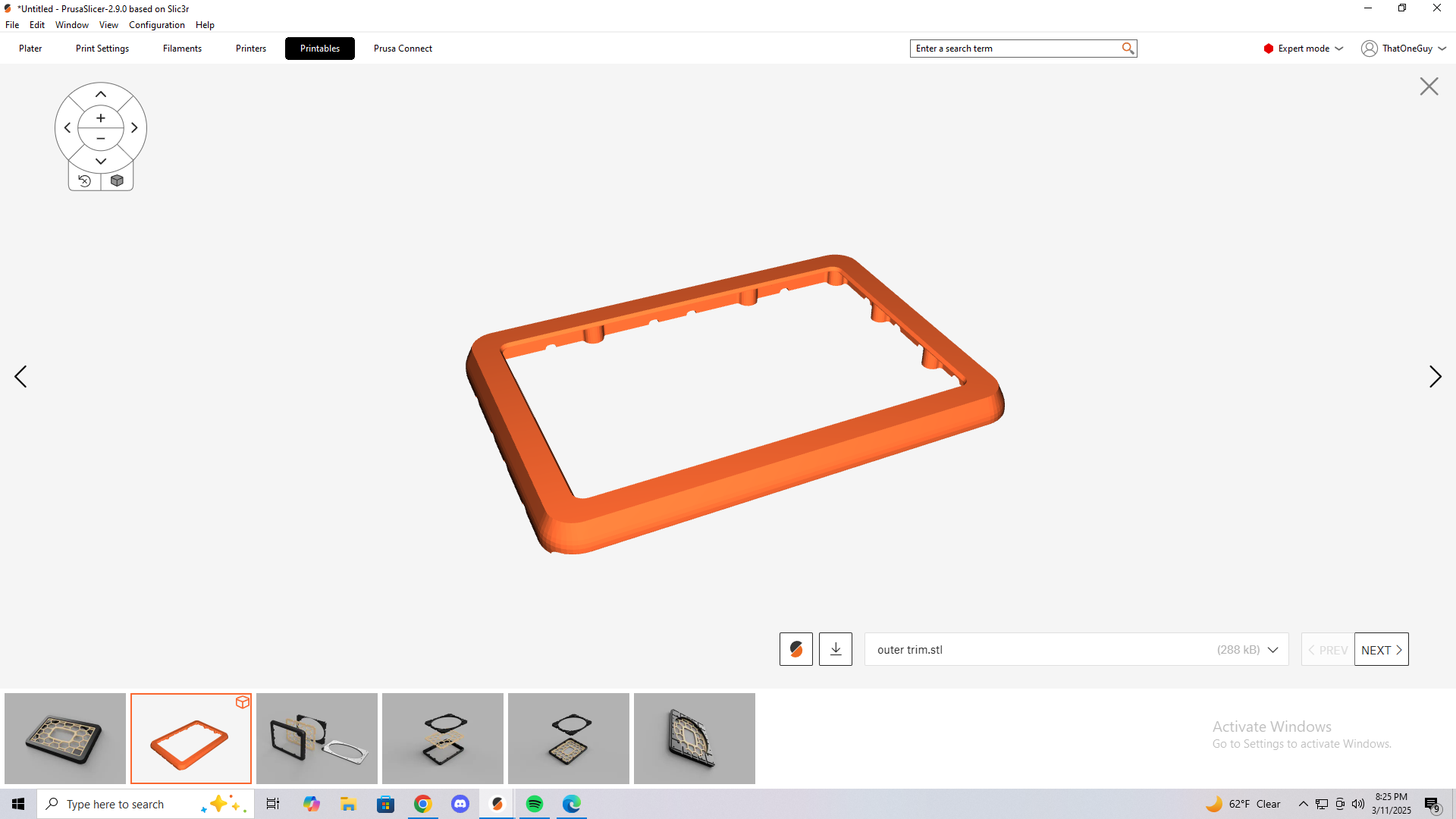Open the notification center icon
The image size is (1456, 819).
[x=1432, y=804]
